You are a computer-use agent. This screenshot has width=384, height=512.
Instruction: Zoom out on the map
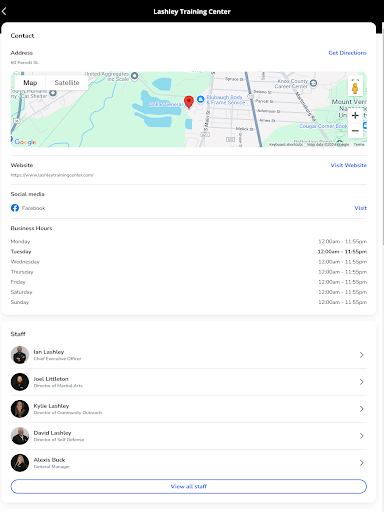coord(355,131)
